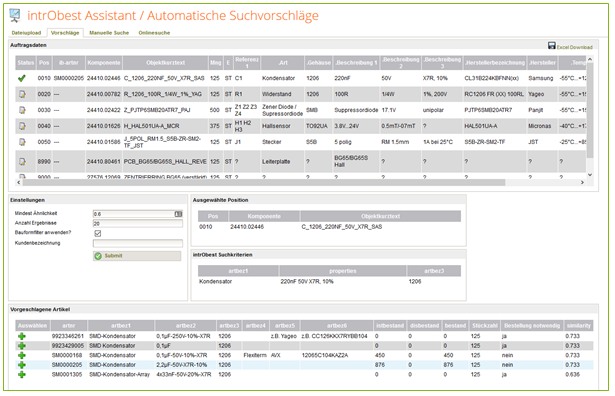Sort by the Objektkurztext column header in Auftragsdaten
The height and width of the screenshot is (396, 615).
click(165, 63)
